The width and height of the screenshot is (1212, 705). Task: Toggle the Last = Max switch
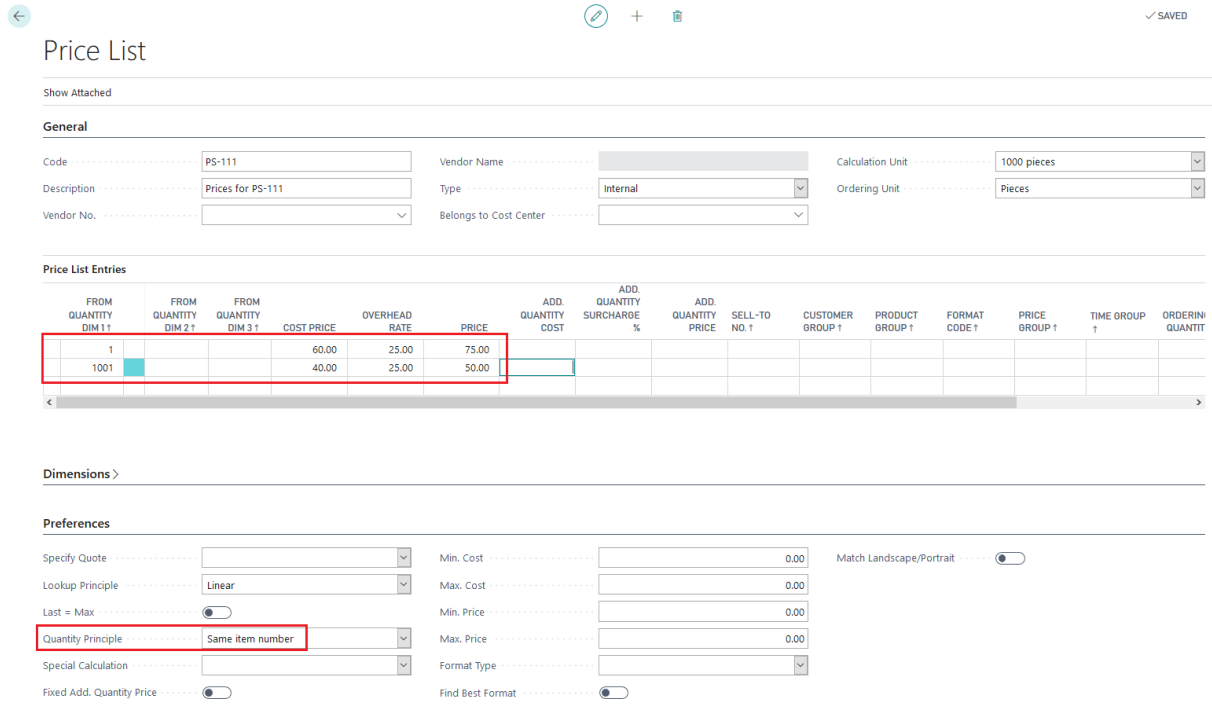pyautogui.click(x=216, y=611)
